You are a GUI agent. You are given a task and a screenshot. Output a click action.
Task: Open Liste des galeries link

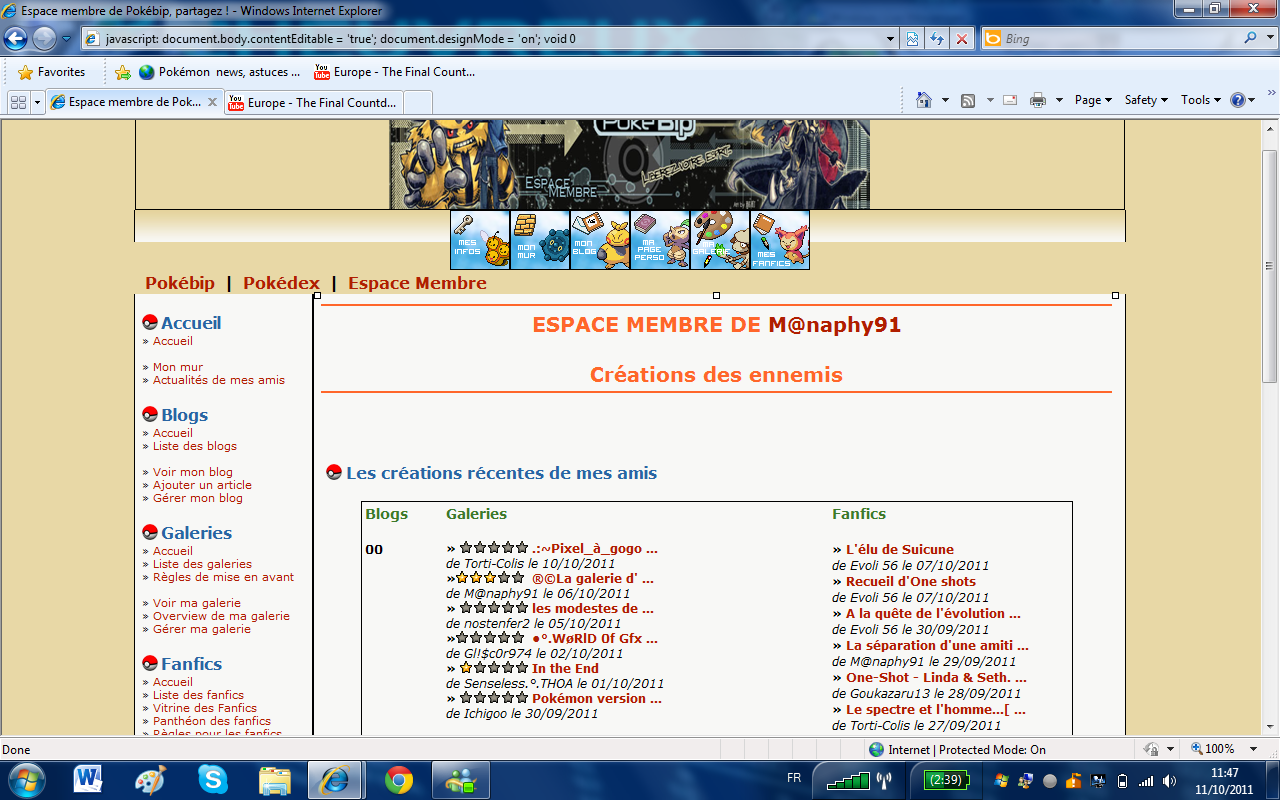tap(202, 564)
